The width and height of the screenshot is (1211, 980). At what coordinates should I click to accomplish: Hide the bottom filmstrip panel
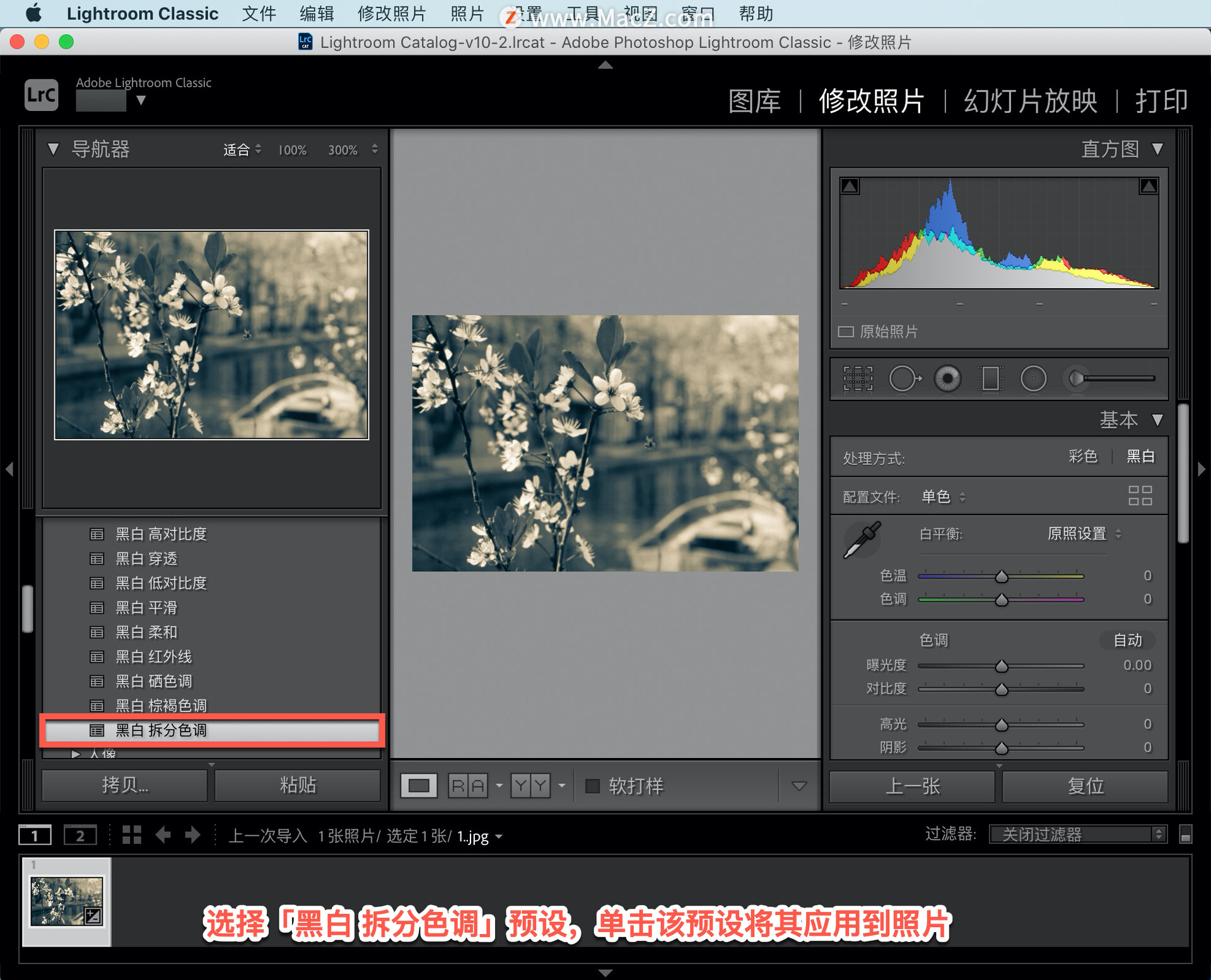pos(605,973)
